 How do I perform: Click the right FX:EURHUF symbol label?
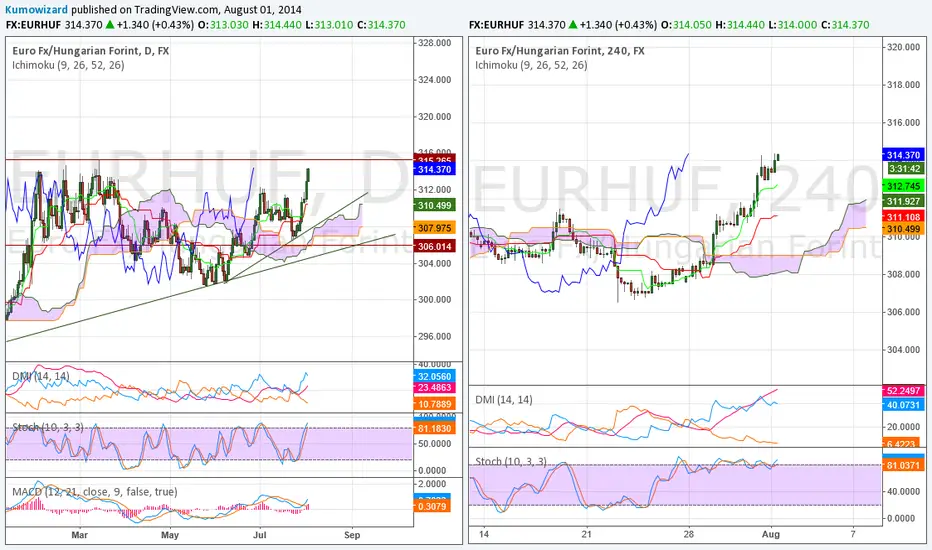click(x=496, y=25)
